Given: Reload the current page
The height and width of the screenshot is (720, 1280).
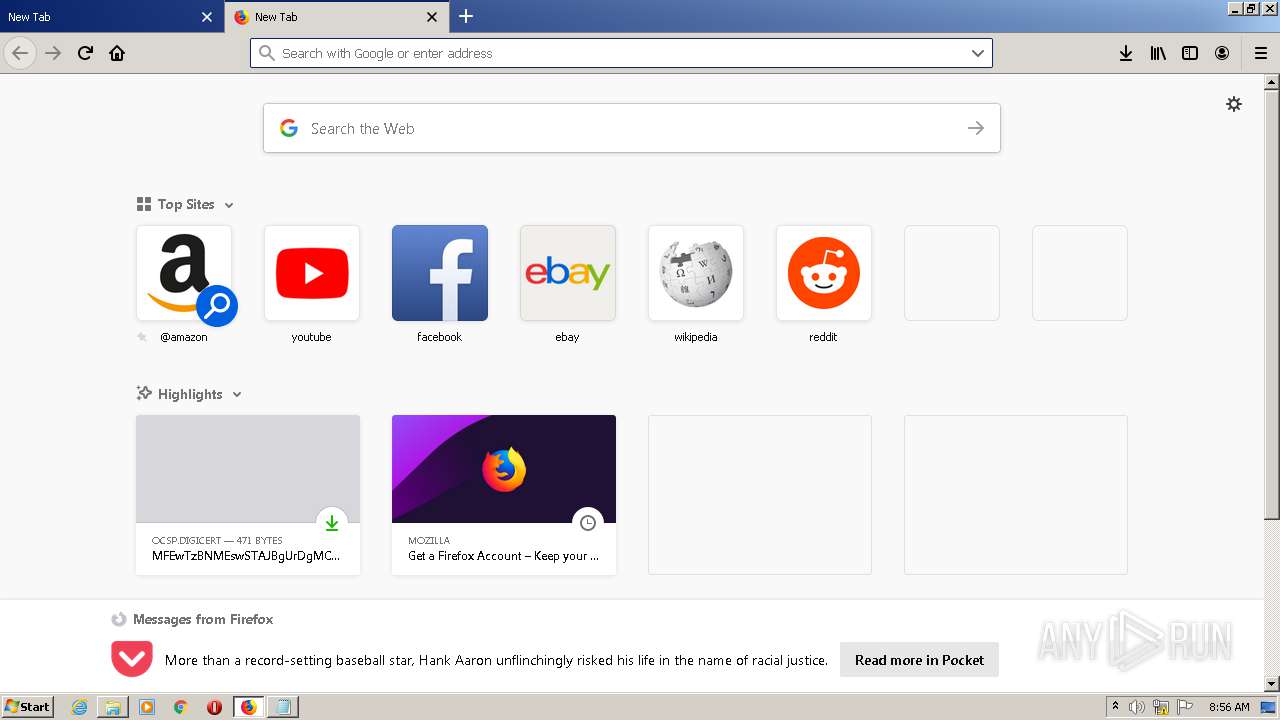Looking at the screenshot, I should click(85, 53).
